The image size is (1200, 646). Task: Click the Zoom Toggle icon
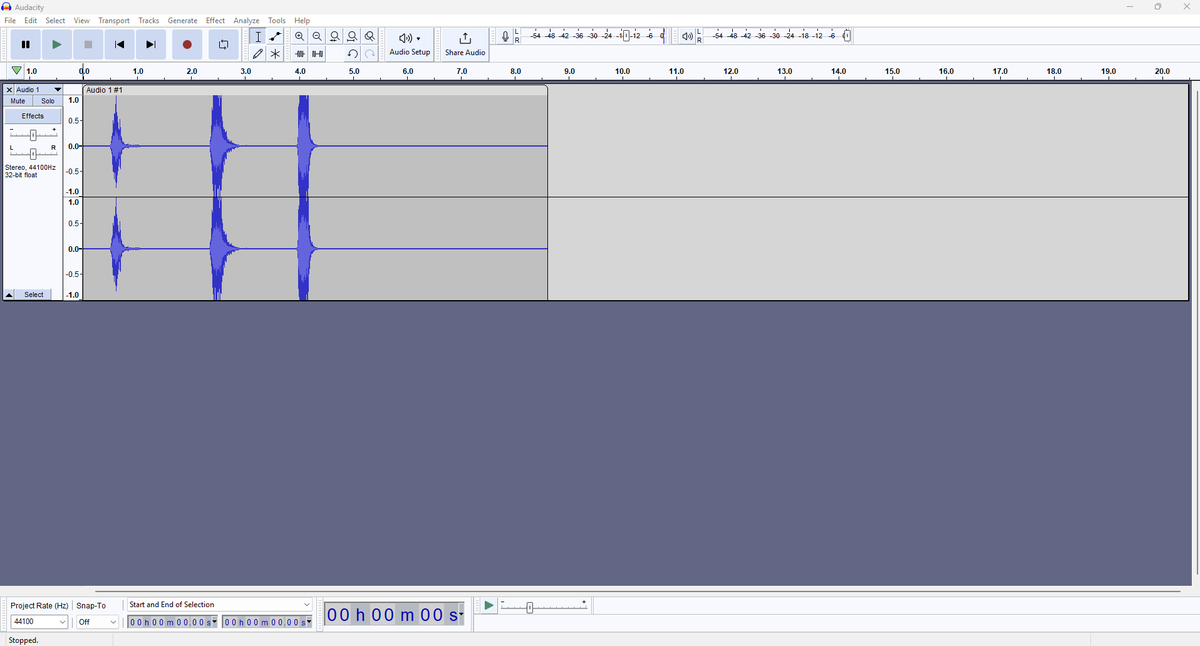(370, 36)
